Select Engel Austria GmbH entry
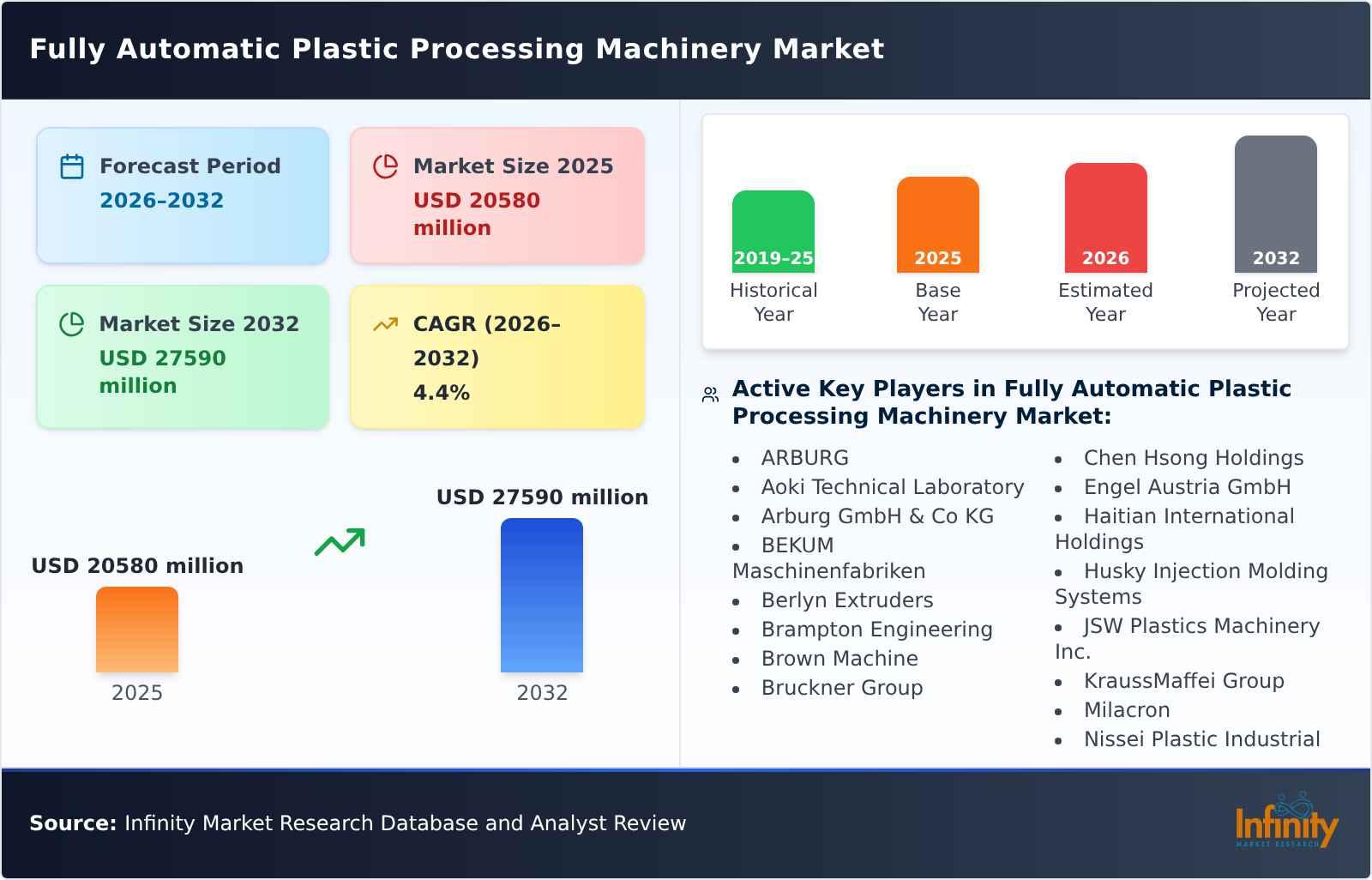This screenshot has width=1372, height=880. (1187, 487)
